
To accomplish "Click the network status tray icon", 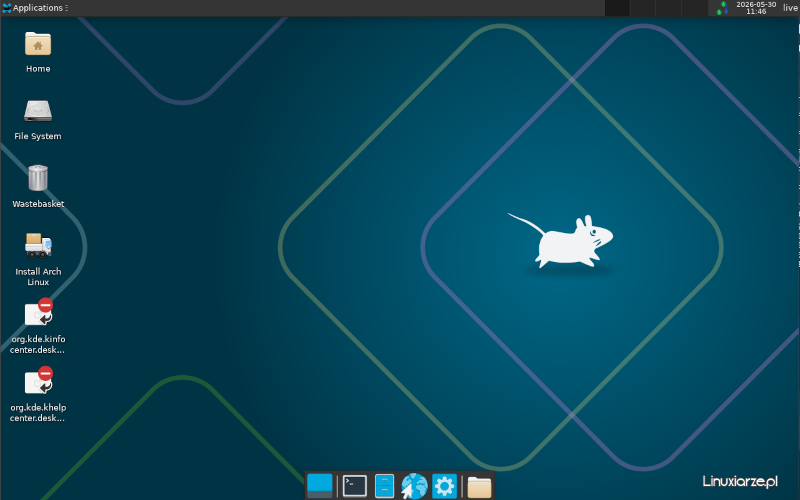I will [x=722, y=8].
